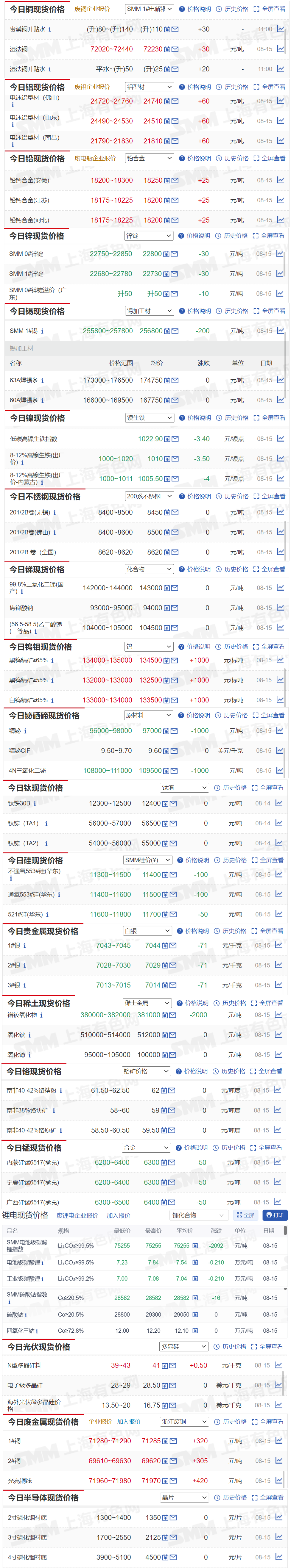Screen dimensions: 291x1568
Task: Open trend chart for 201/2B卷(佛山)
Action: (281, 533)
